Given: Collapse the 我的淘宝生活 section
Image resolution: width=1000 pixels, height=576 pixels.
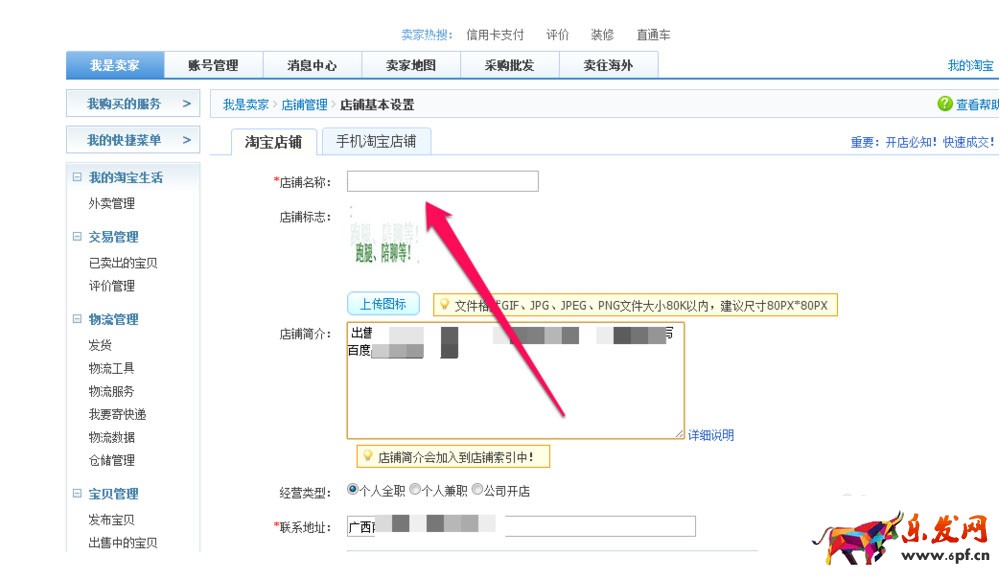Looking at the screenshot, I should click(77, 178).
